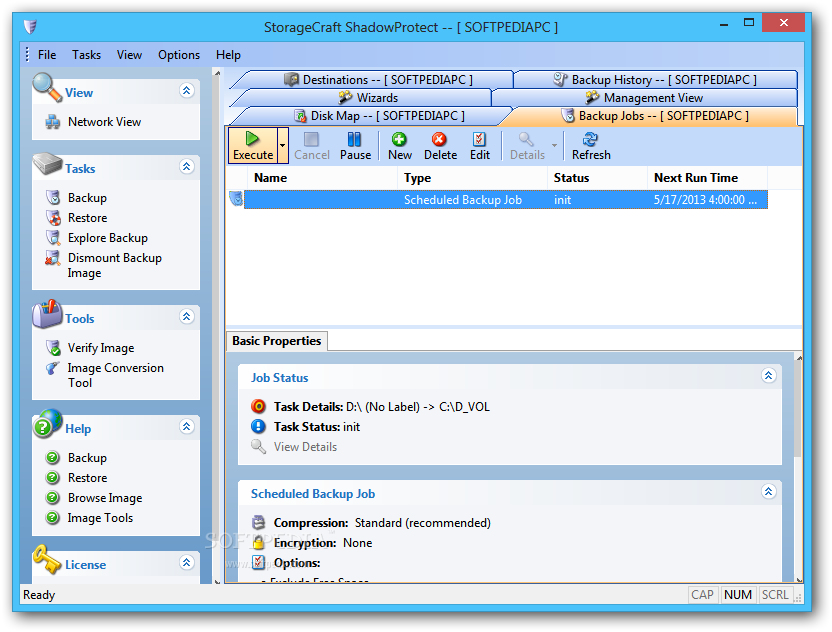Select Dismount Backup Image task
Image resolution: width=832 pixels, height=632 pixels.
tap(114, 265)
